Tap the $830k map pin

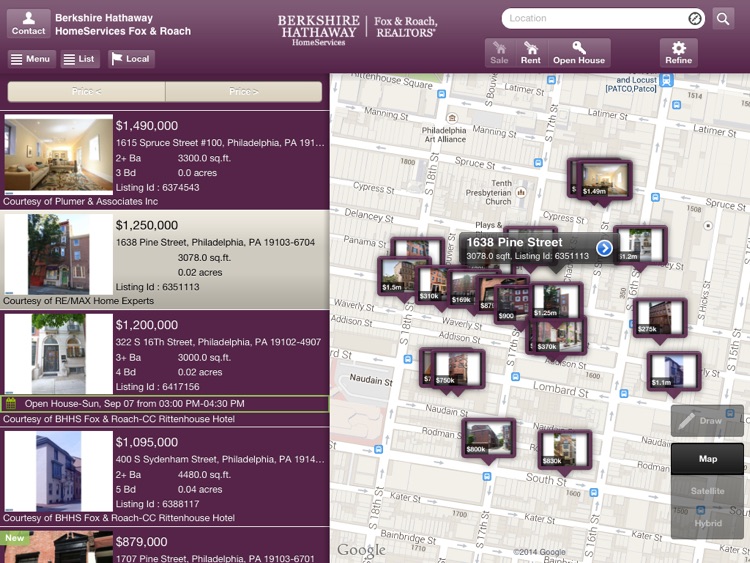click(x=565, y=450)
